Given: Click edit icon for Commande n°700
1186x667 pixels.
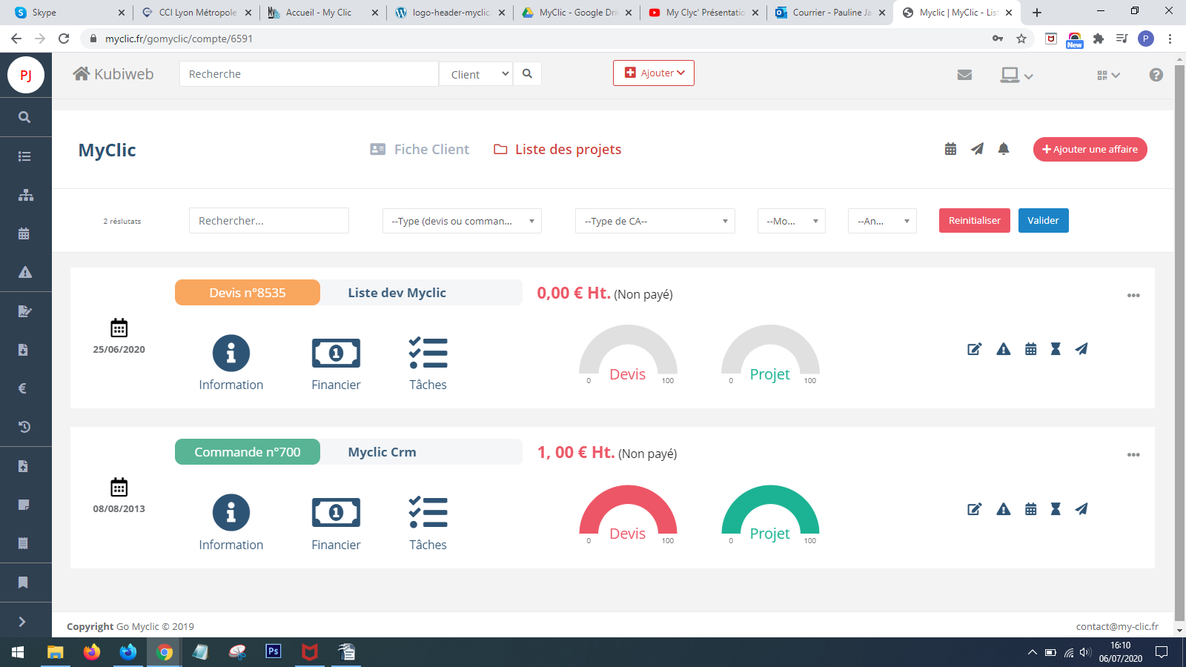Looking at the screenshot, I should 974,510.
